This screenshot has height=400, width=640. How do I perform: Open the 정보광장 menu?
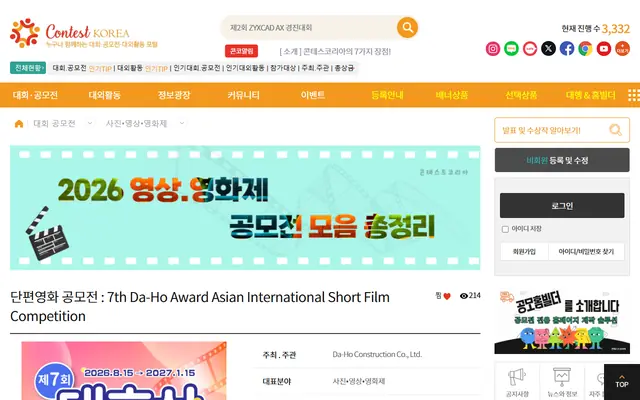(x=174, y=95)
